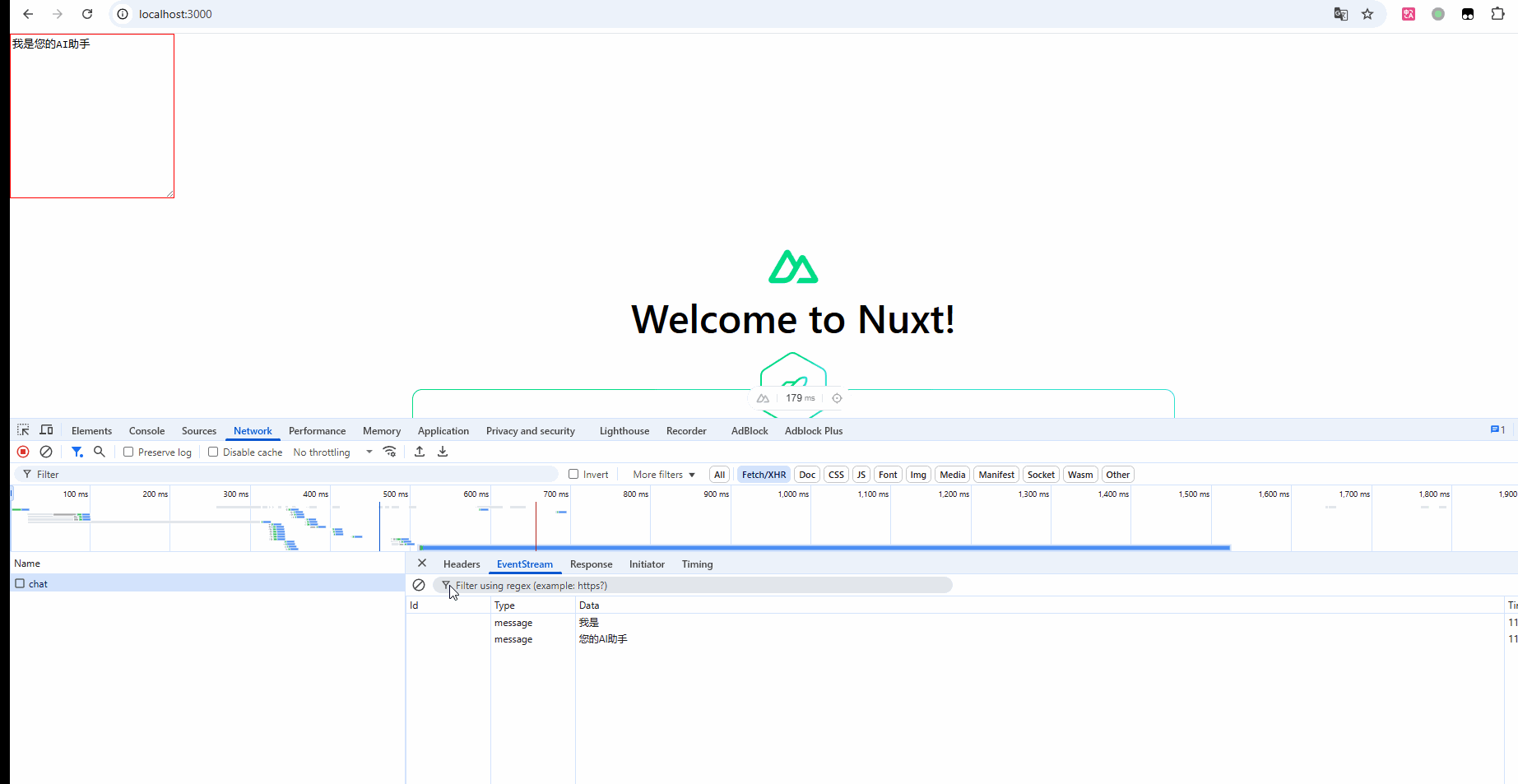Sort EventStream by Type column
1518x784 pixels.
click(532, 605)
